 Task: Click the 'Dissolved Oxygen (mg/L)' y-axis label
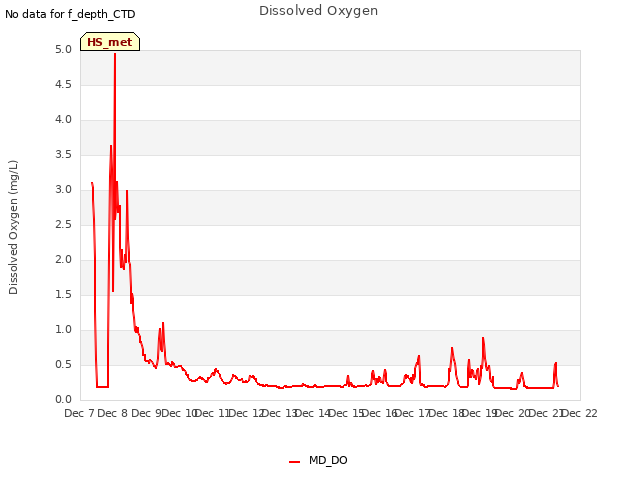pyautogui.click(x=13, y=227)
